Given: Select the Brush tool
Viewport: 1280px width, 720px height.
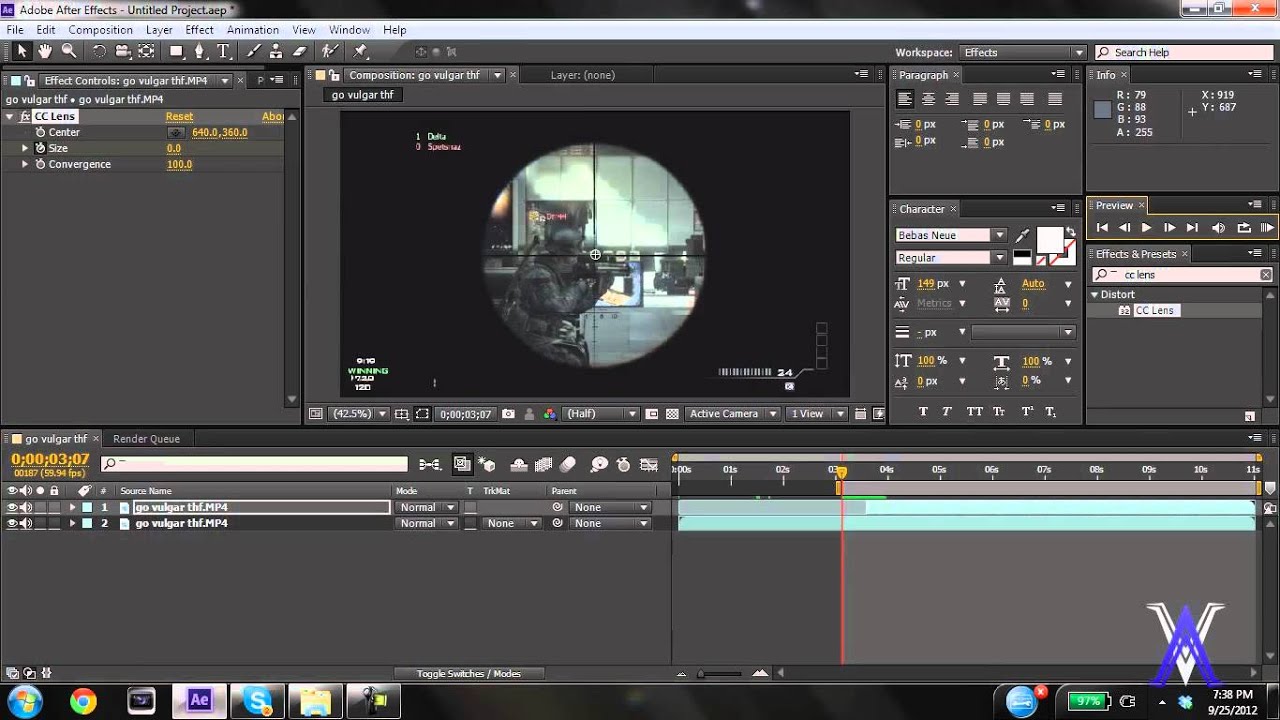Looking at the screenshot, I should point(254,51).
